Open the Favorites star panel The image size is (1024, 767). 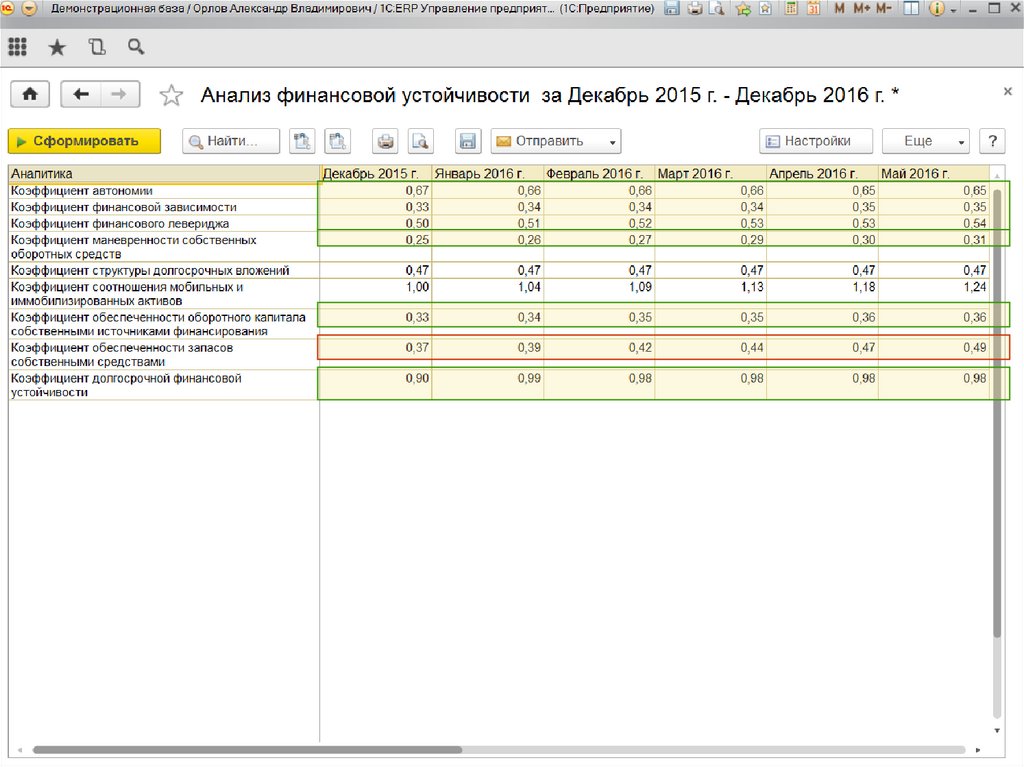coord(57,47)
